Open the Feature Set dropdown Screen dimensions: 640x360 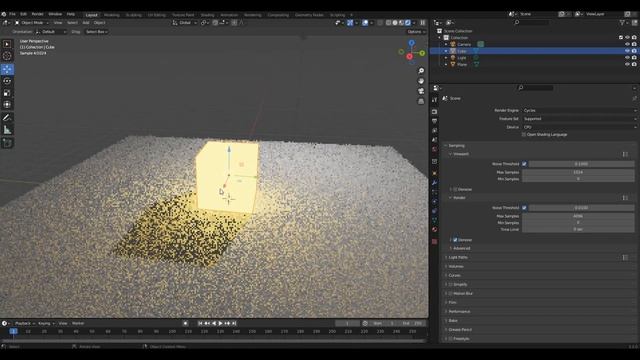point(579,119)
